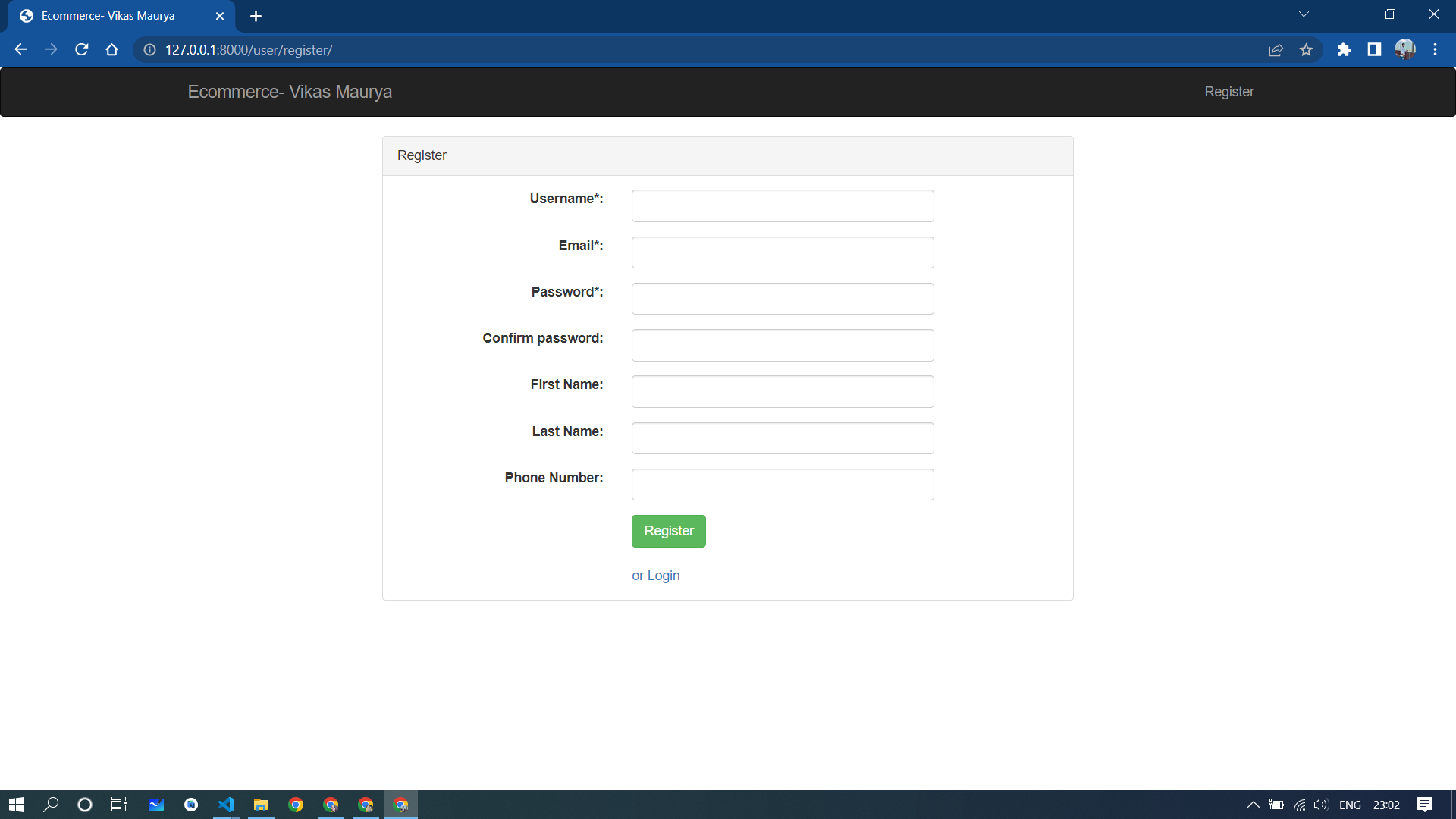Launch Visual Studio Code from the taskbar
This screenshot has height=819, width=1456.
(226, 805)
